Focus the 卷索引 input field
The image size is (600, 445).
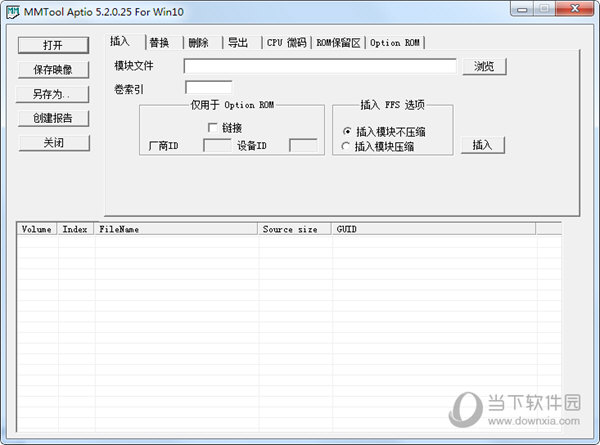pos(209,87)
